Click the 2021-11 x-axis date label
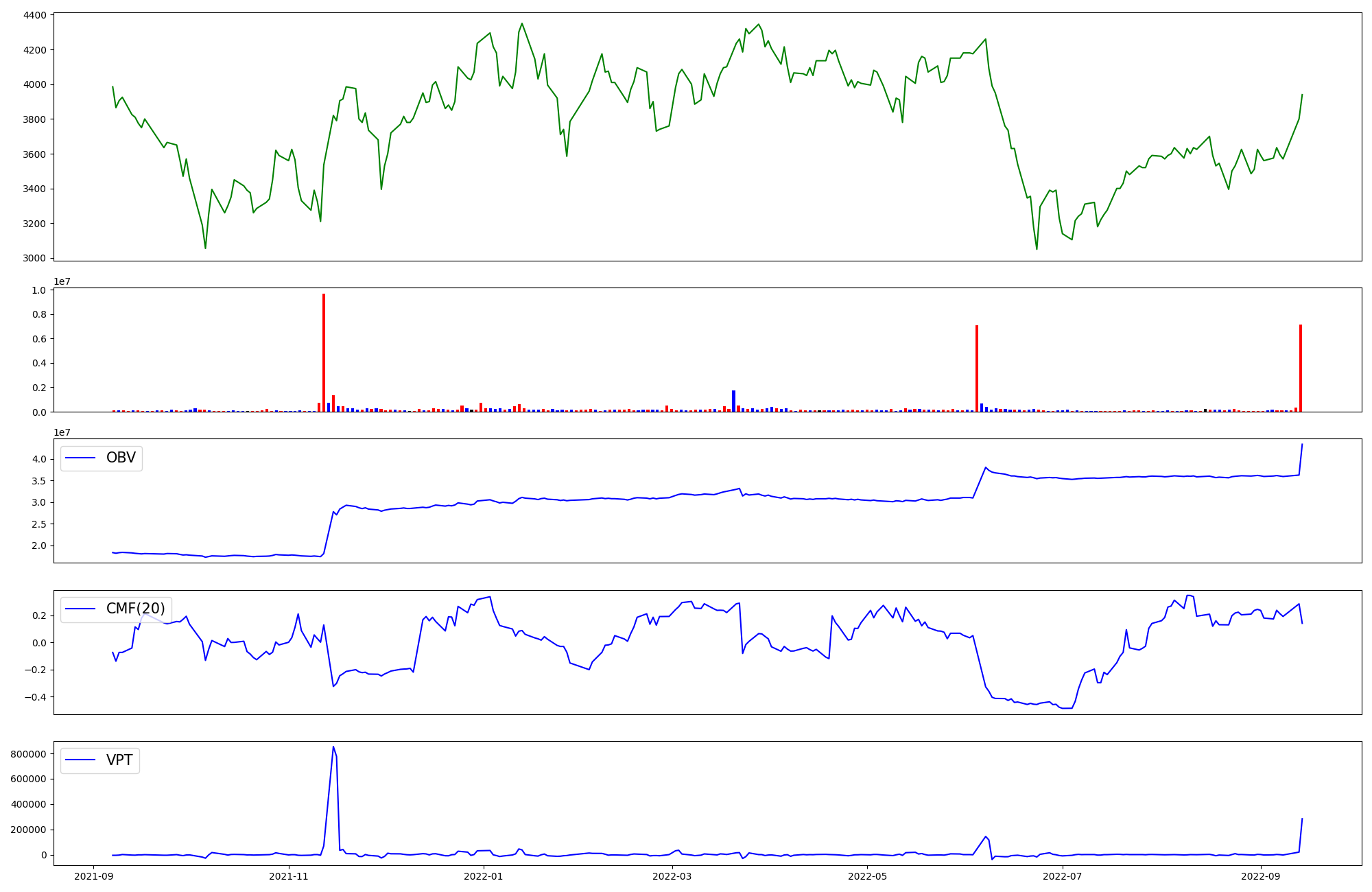Viewport: 1372px width, 892px height. [x=289, y=876]
